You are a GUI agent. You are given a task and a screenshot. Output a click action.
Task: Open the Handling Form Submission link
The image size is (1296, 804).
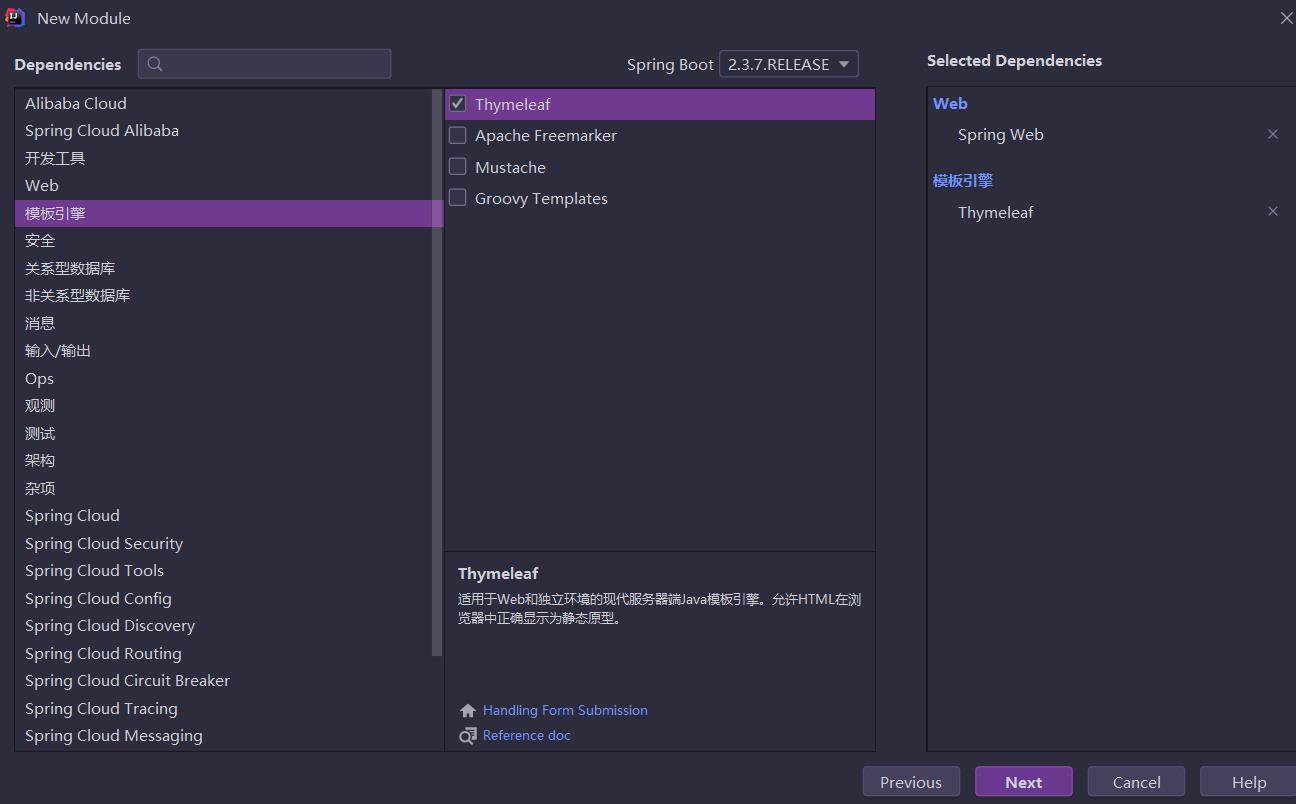tap(565, 710)
